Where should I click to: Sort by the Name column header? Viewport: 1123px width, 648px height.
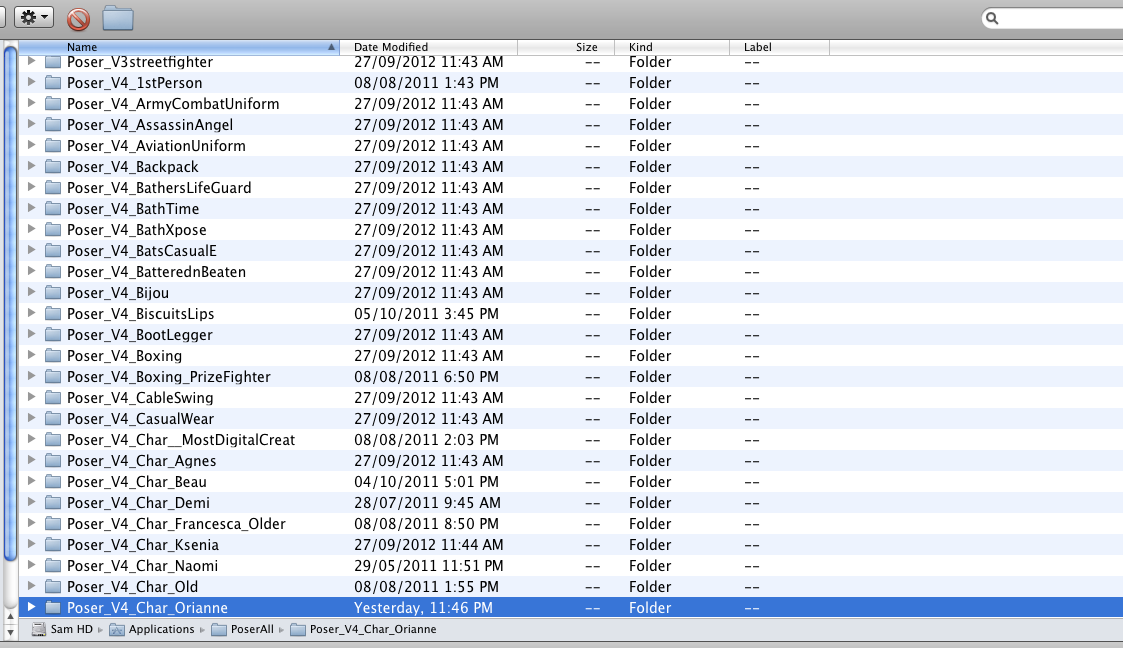pos(178,47)
